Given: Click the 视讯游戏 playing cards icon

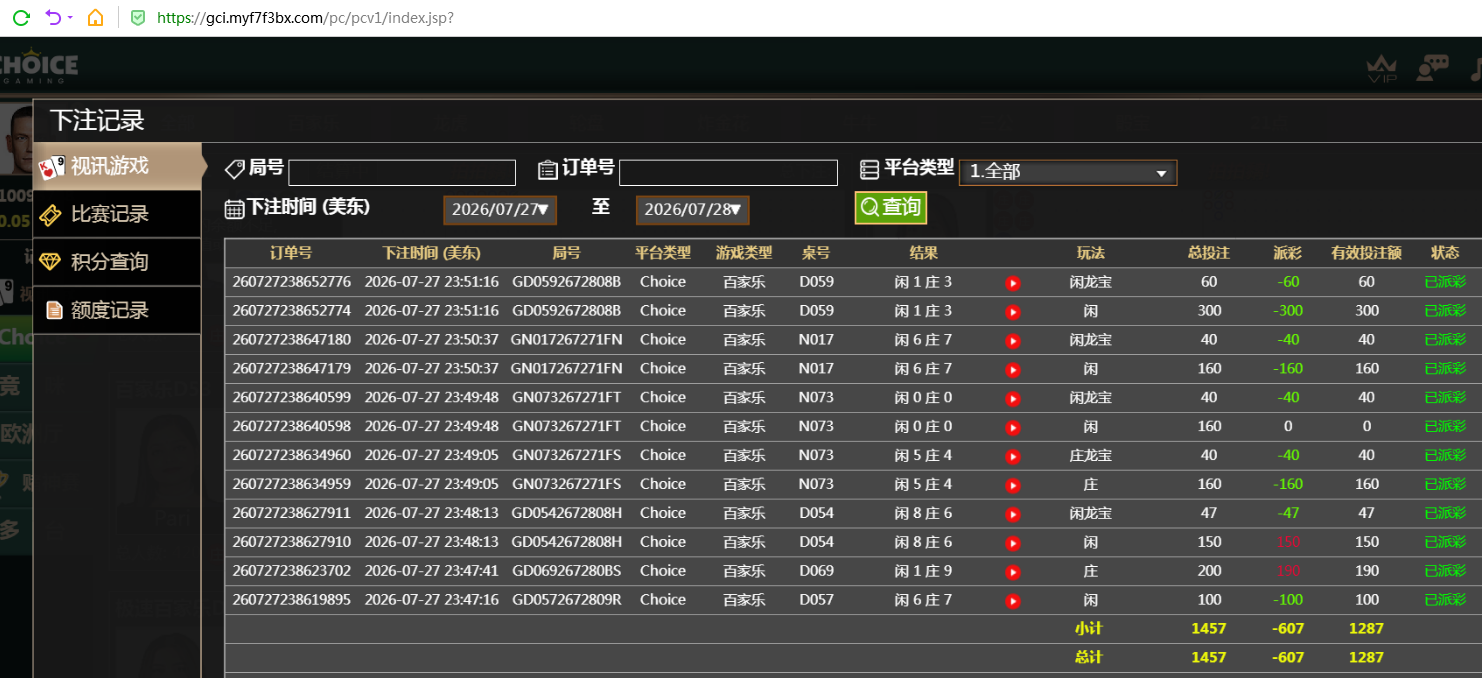Looking at the screenshot, I should pos(52,167).
